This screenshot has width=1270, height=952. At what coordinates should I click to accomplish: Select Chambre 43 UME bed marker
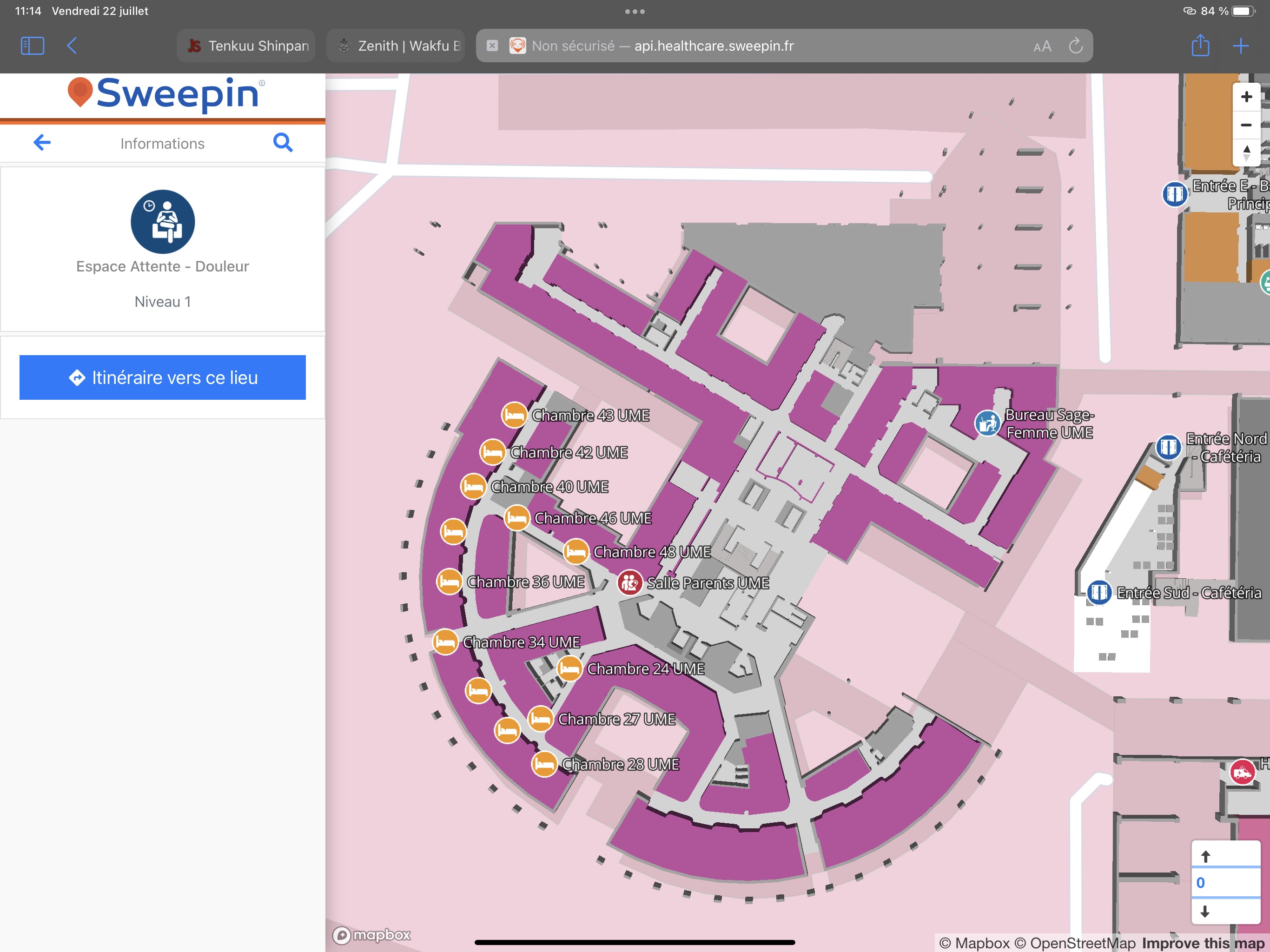(x=514, y=415)
